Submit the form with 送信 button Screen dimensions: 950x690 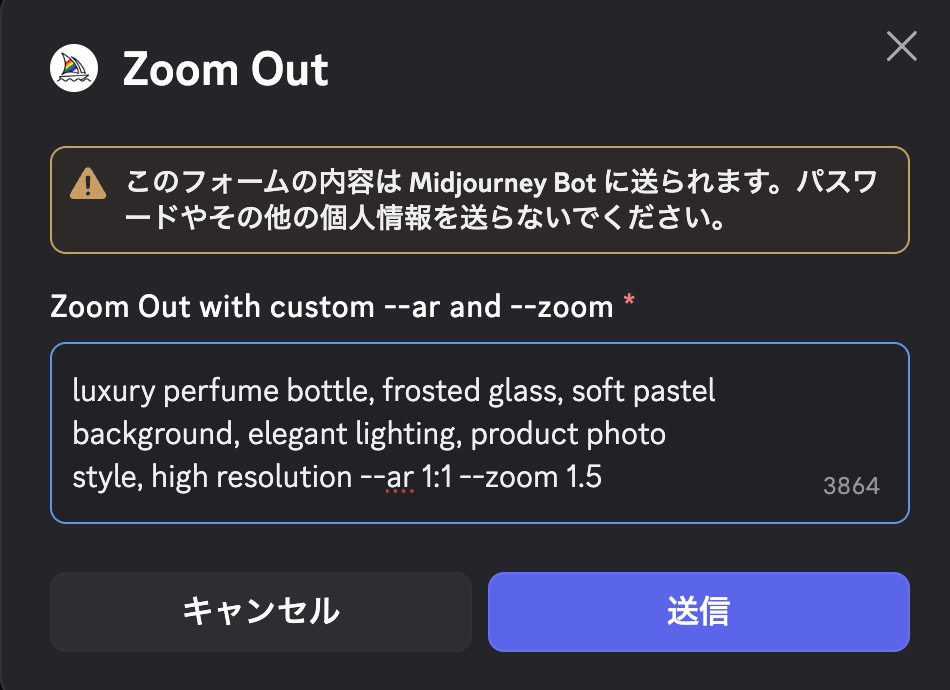tap(698, 612)
